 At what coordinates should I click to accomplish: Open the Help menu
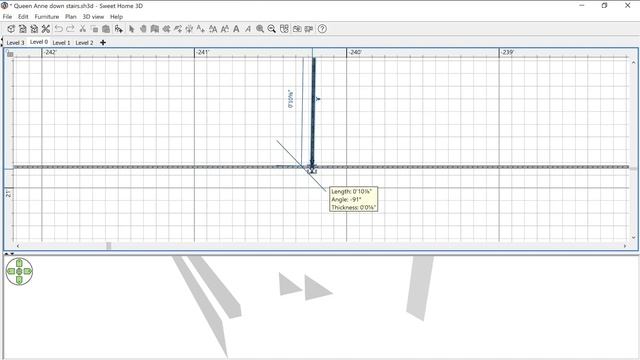116,17
